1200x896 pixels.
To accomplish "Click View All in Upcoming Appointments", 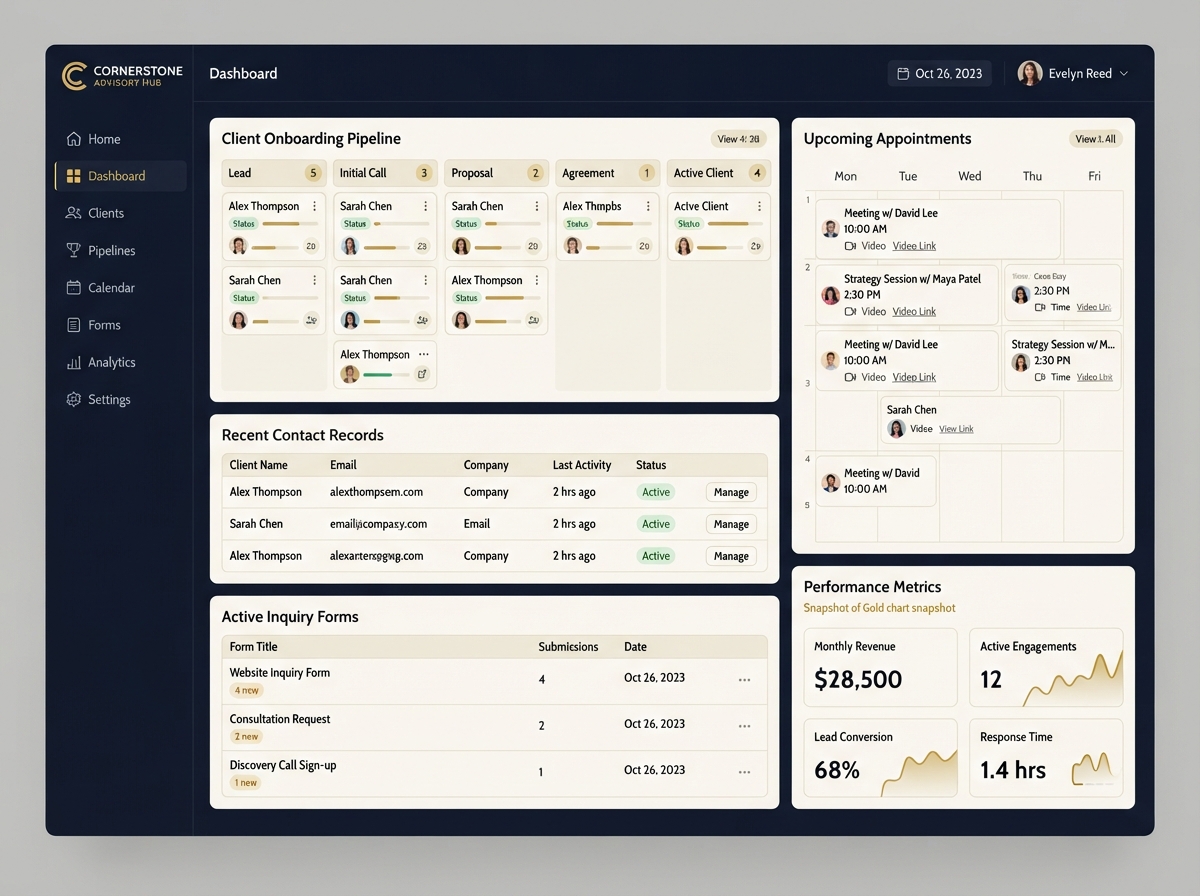I will coord(1095,139).
